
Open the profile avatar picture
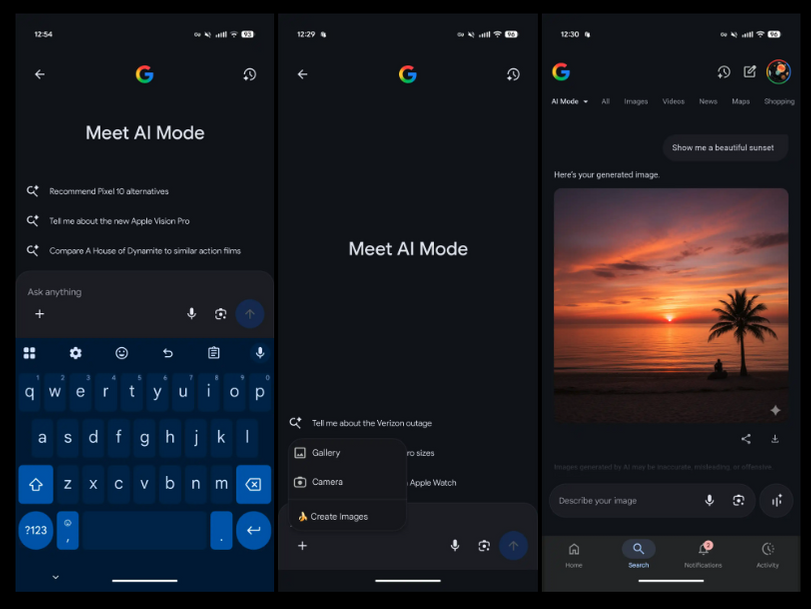(778, 72)
